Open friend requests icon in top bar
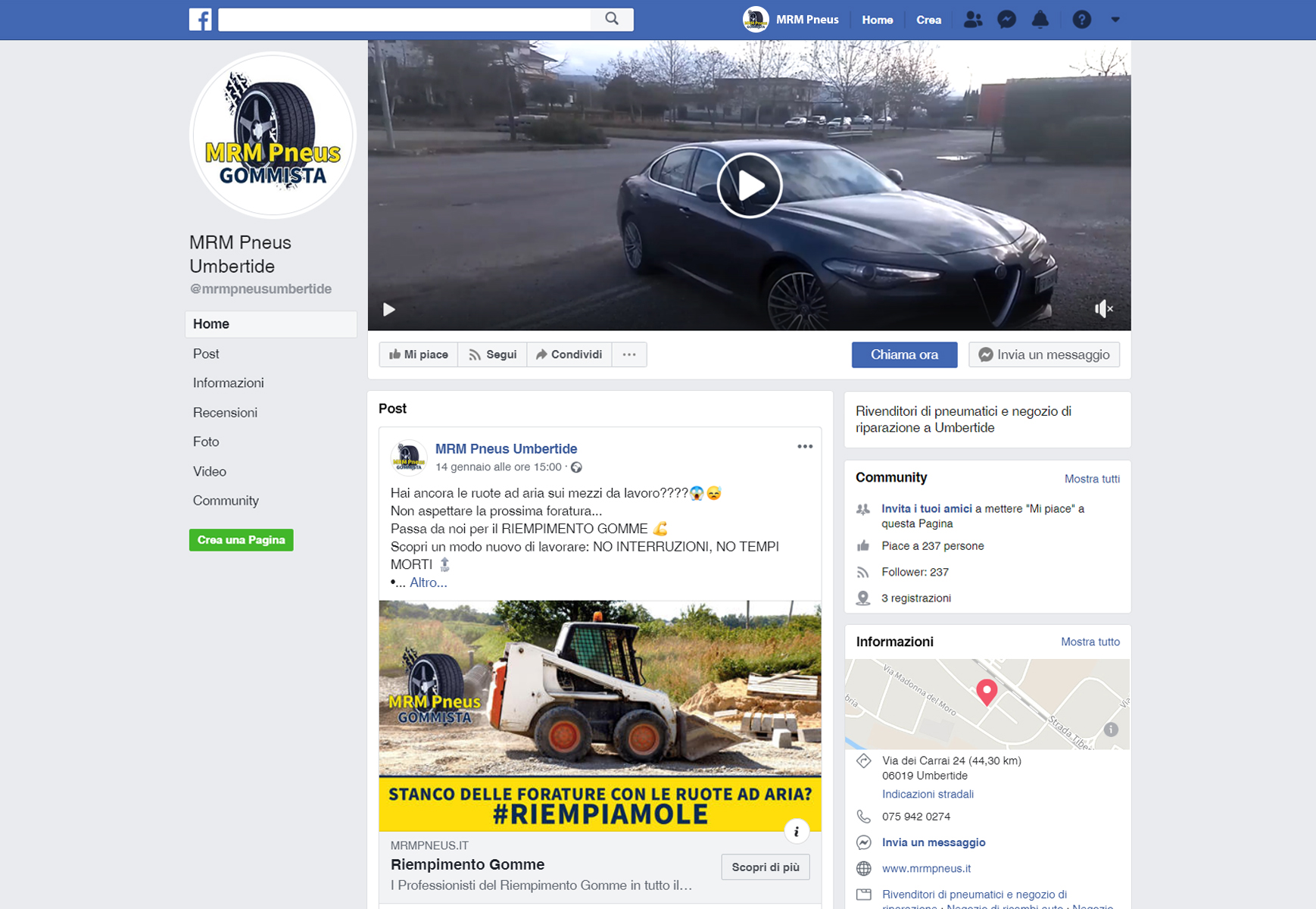 973,20
